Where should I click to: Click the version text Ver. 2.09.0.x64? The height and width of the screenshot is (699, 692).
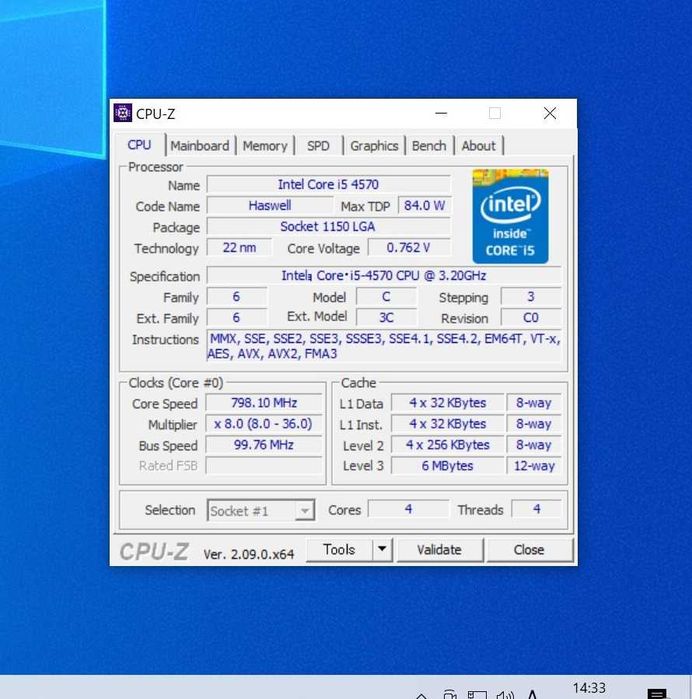point(249,554)
